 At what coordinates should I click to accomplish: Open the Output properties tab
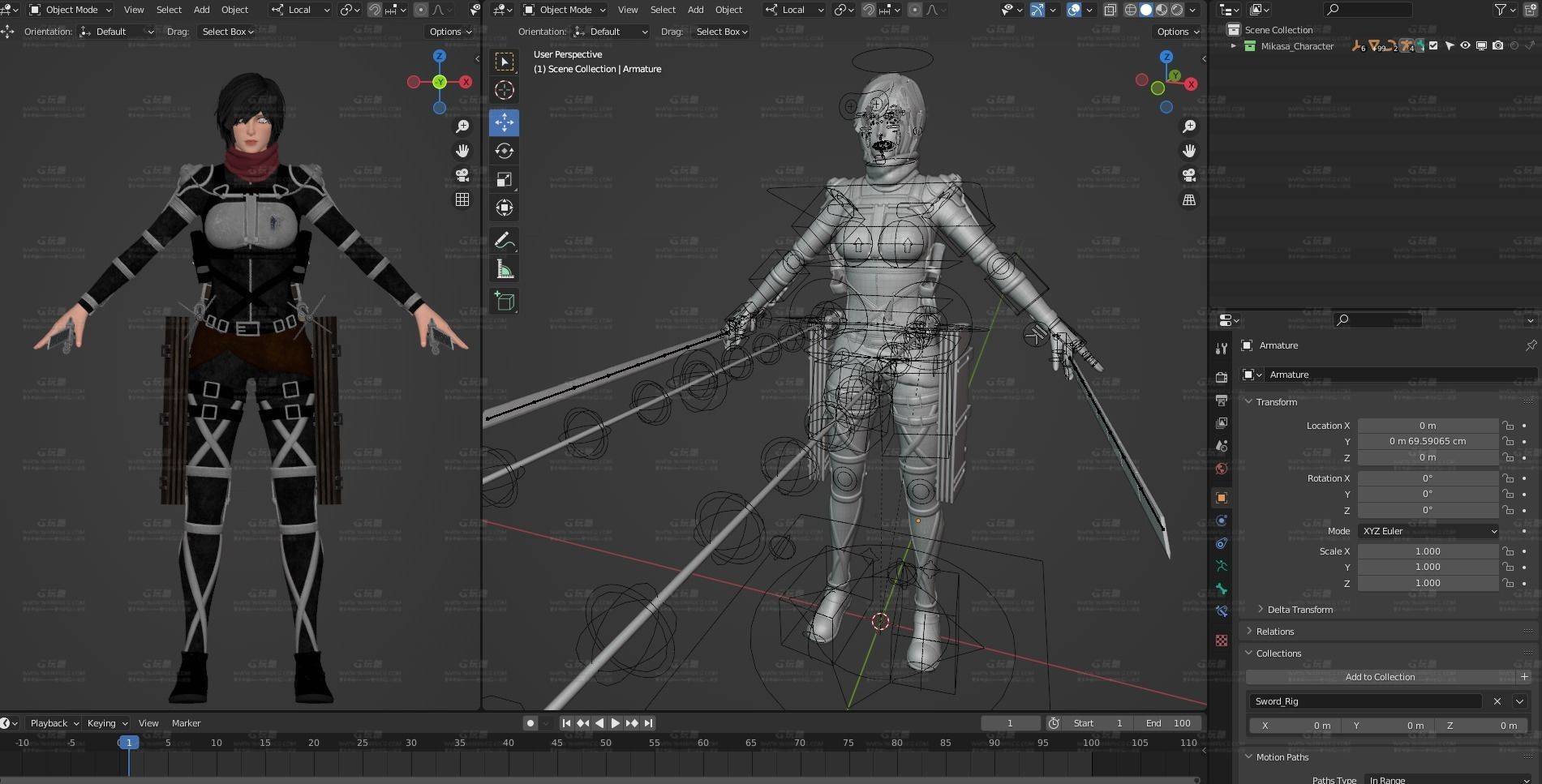click(1222, 401)
